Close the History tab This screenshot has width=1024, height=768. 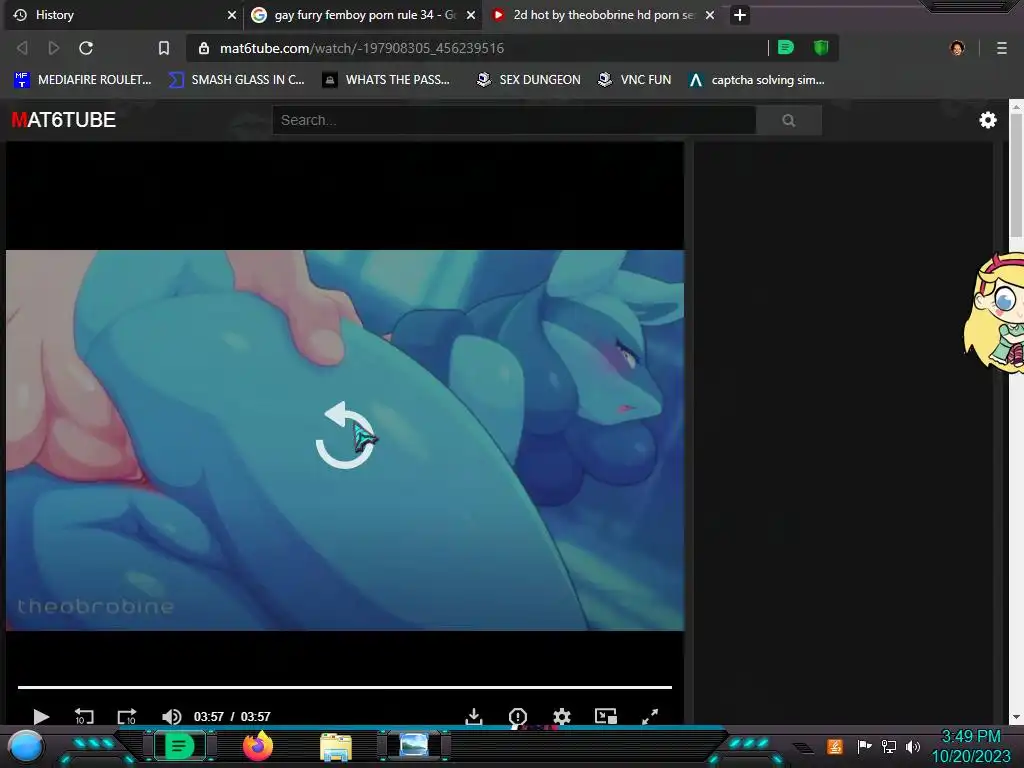232,14
